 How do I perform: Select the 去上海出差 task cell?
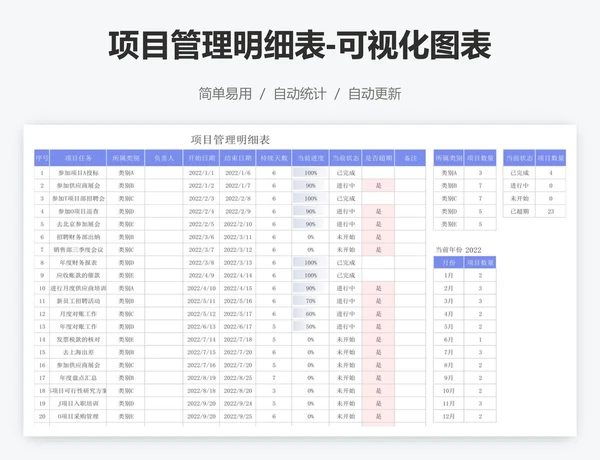[x=79, y=352]
